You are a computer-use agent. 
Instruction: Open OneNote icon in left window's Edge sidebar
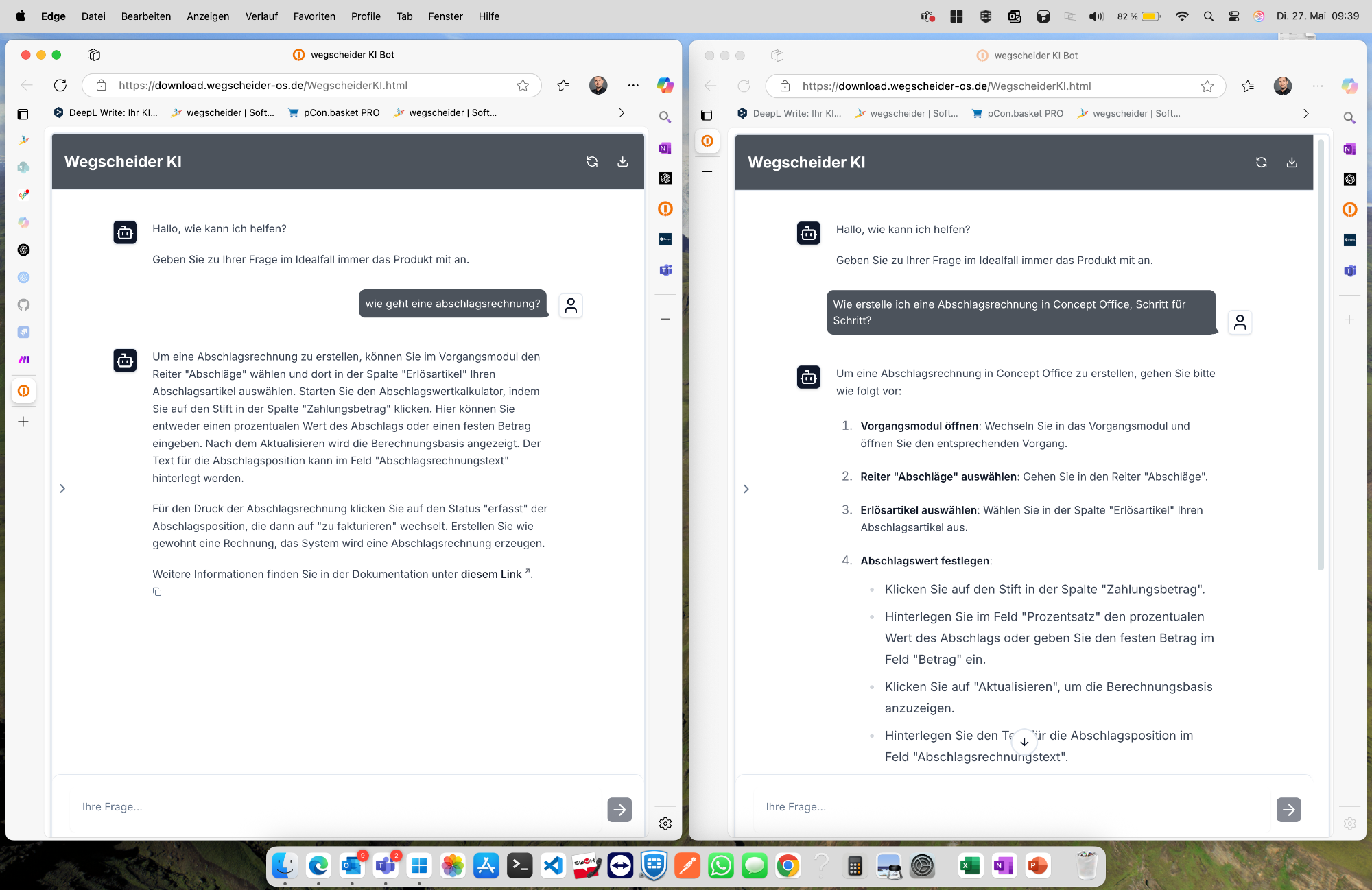(x=665, y=148)
